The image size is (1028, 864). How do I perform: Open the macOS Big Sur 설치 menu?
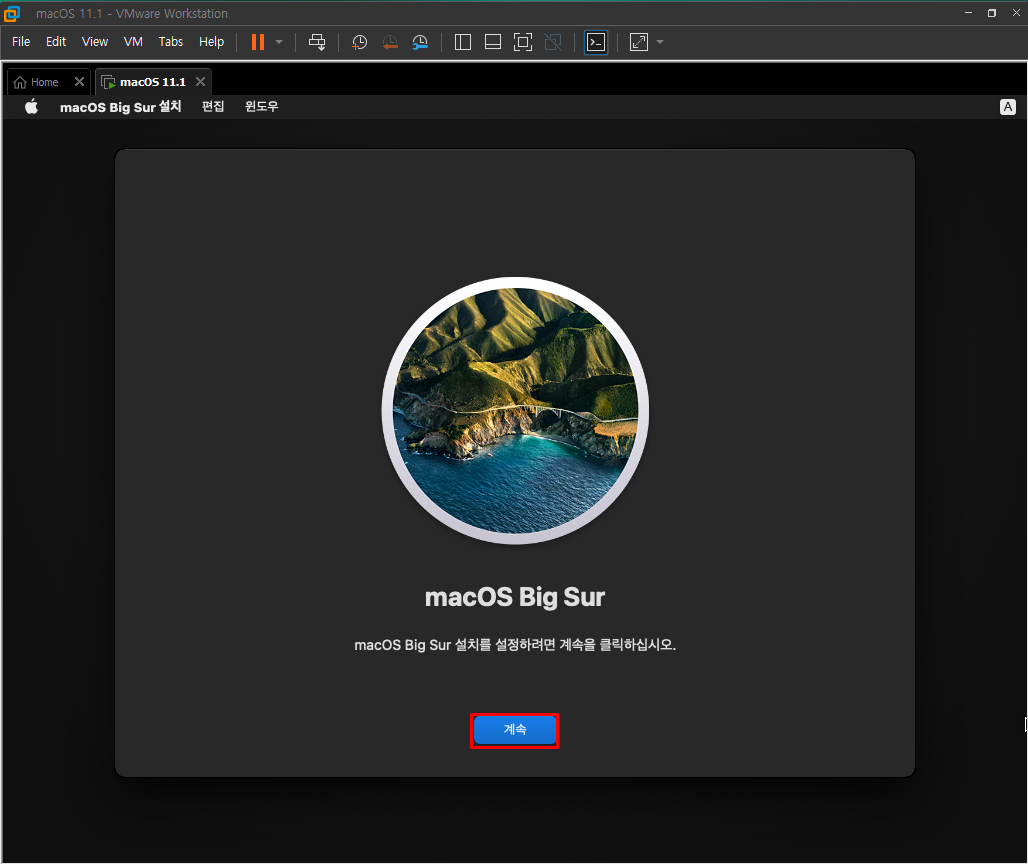(x=121, y=106)
